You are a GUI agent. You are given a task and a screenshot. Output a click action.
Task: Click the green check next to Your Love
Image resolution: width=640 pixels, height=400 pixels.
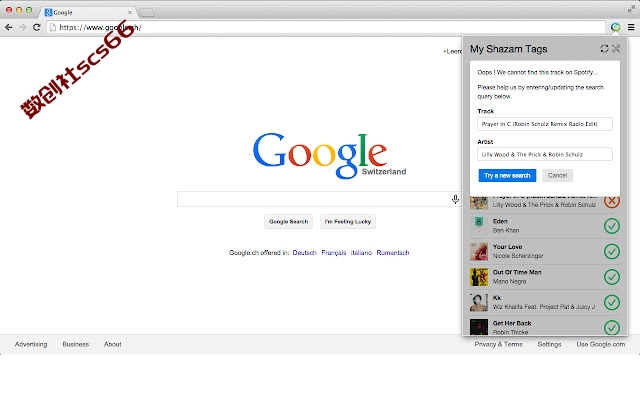click(612, 251)
